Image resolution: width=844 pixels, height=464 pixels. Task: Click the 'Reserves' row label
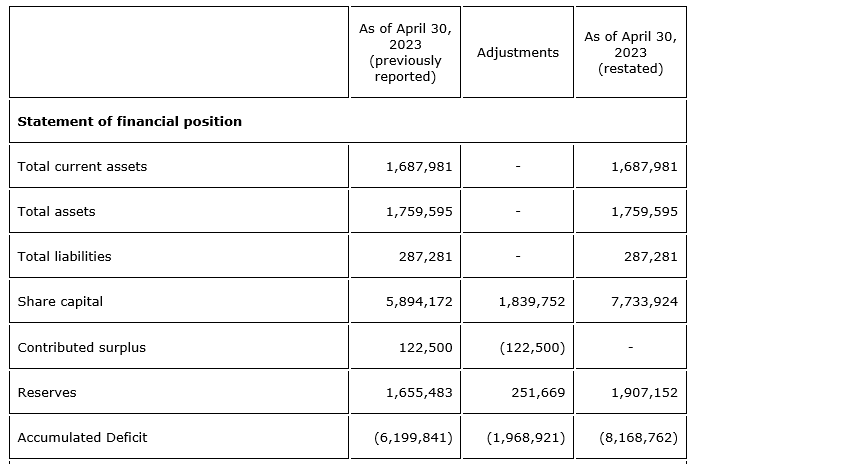click(47, 393)
